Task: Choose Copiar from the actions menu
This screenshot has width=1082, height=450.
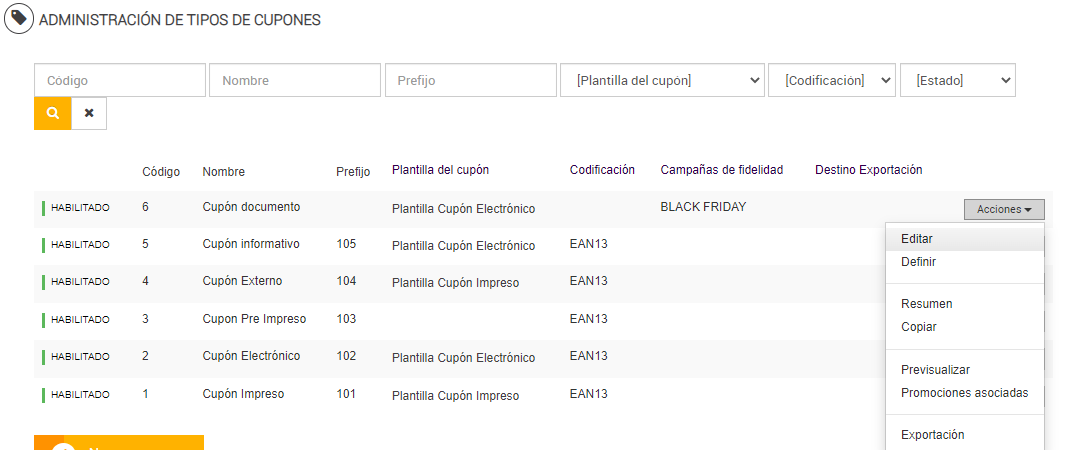Action: (918, 327)
